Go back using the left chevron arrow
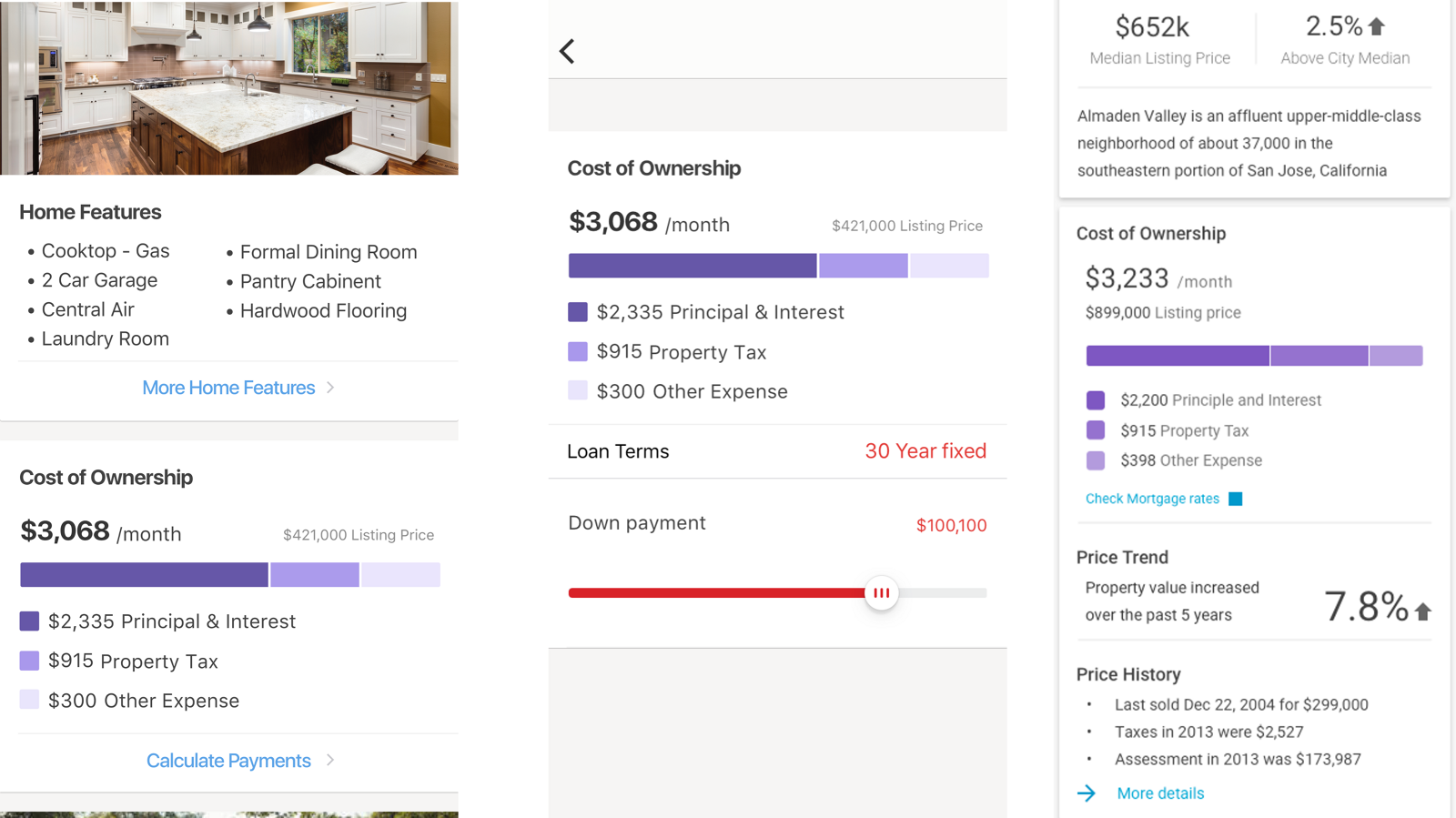The height and width of the screenshot is (818, 1456). pyautogui.click(x=567, y=51)
